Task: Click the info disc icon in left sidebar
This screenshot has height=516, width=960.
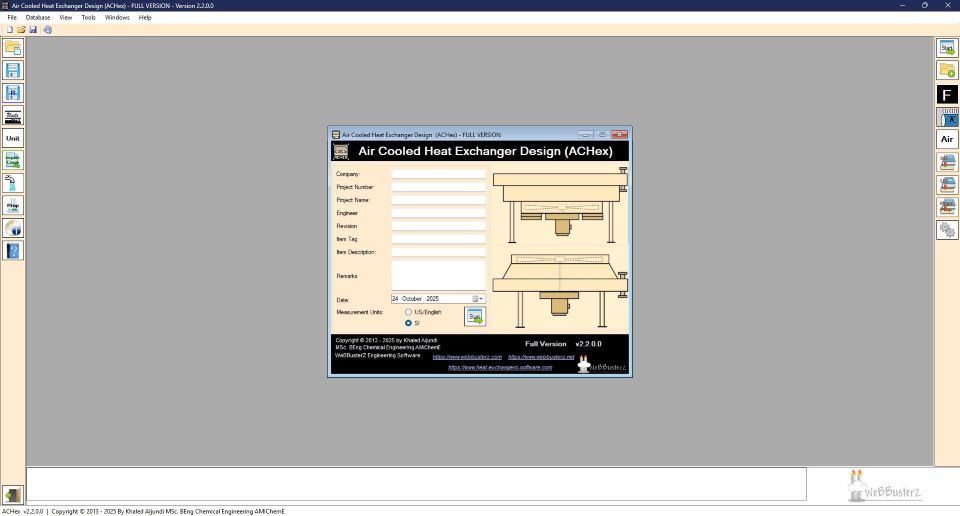Action: click(x=13, y=228)
